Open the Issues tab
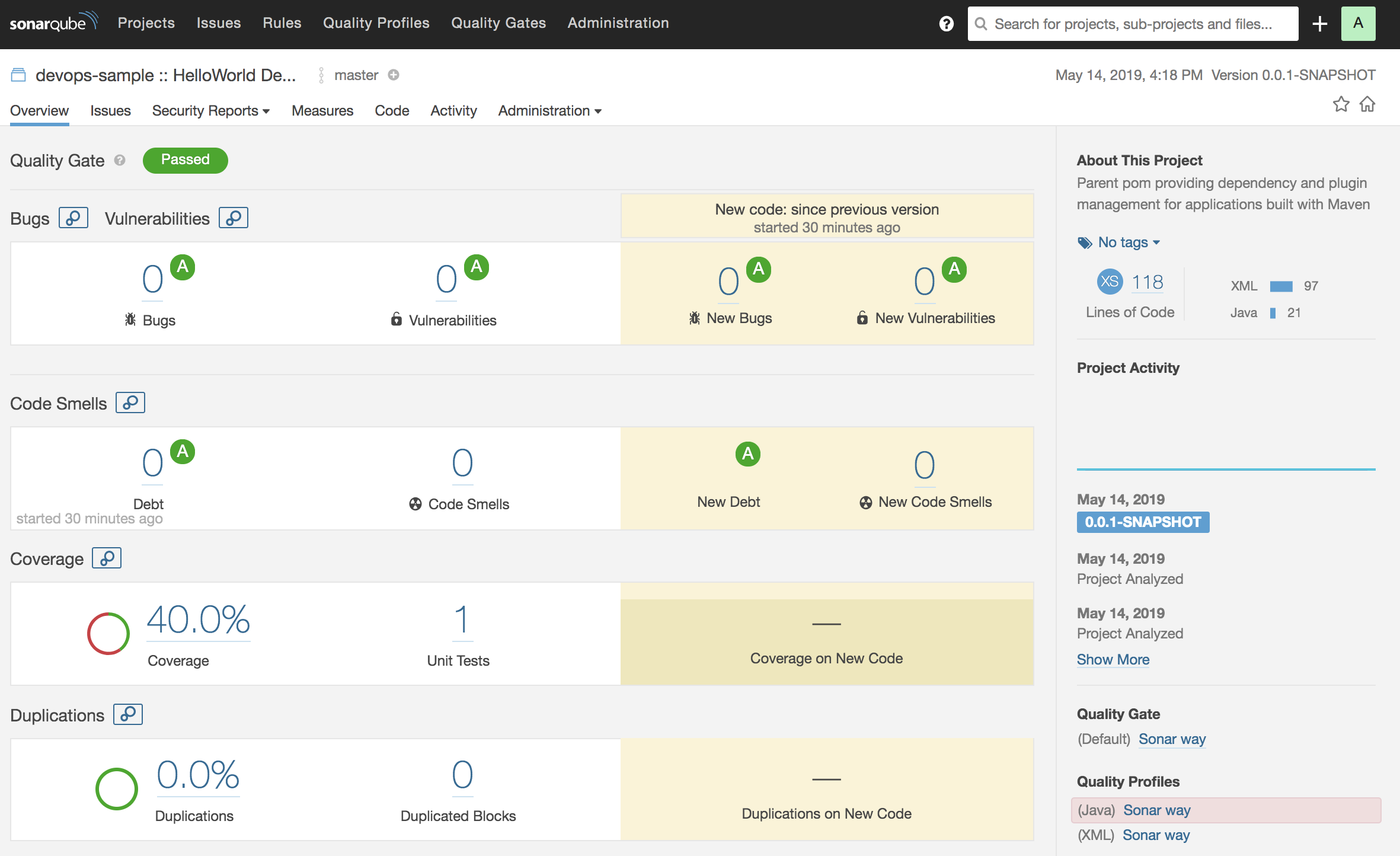 click(110, 110)
